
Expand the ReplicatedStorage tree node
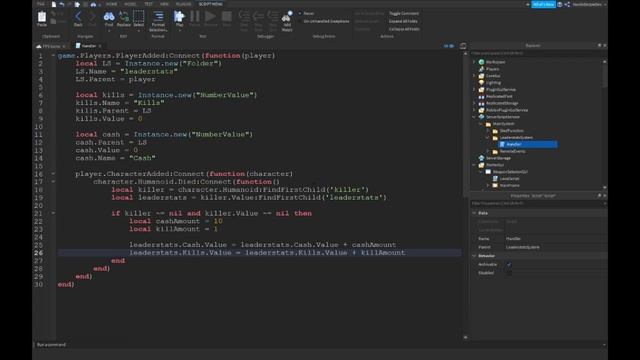point(474,103)
